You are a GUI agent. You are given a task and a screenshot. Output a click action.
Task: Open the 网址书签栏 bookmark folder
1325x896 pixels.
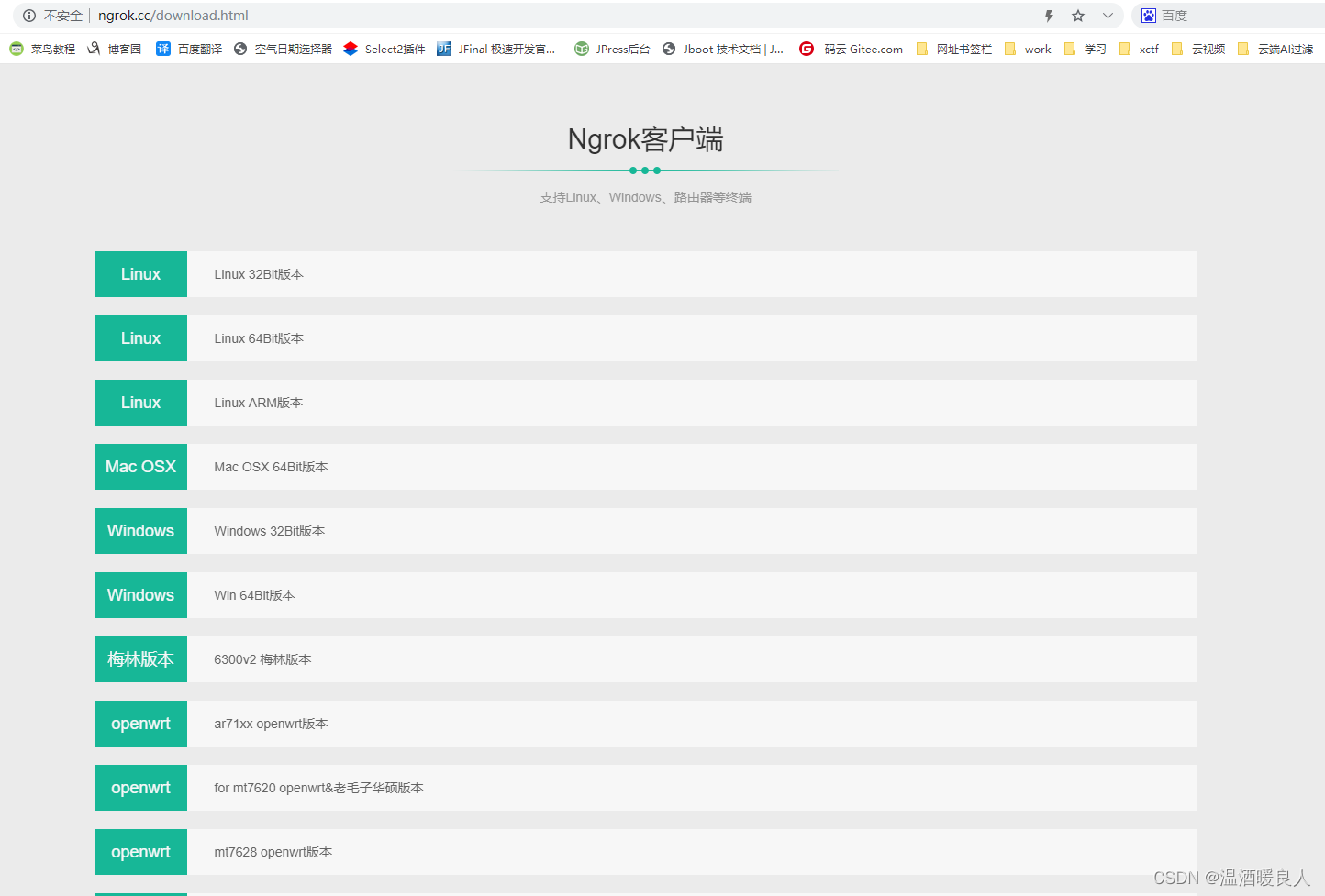(x=953, y=49)
